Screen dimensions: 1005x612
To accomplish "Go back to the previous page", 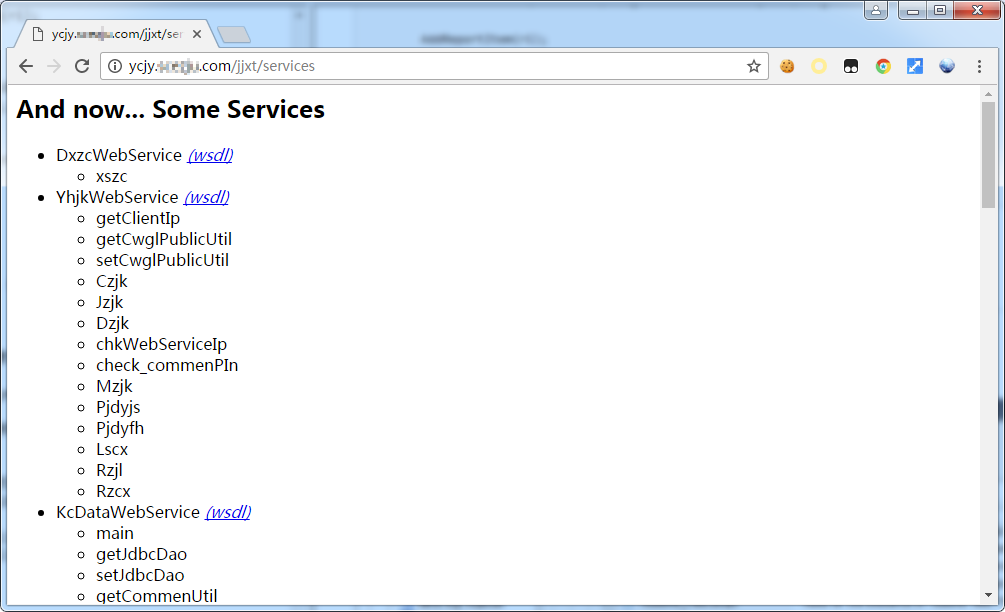I will 26,66.
